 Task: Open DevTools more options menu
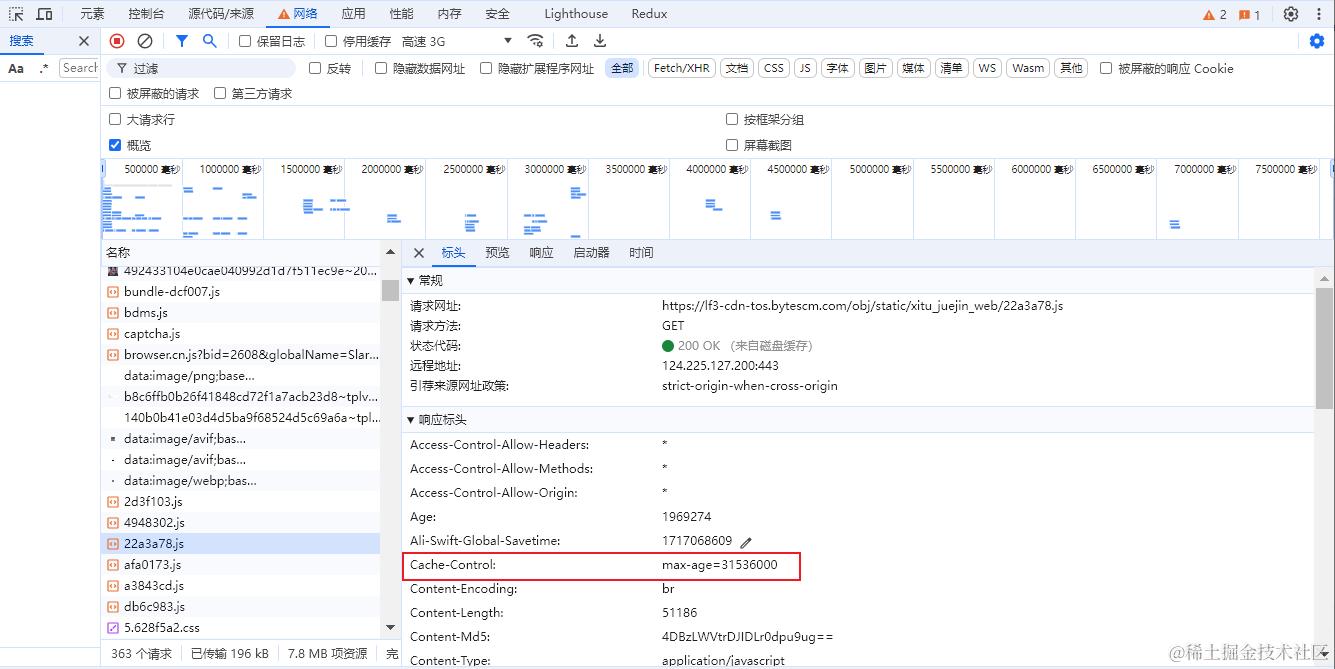(1318, 14)
